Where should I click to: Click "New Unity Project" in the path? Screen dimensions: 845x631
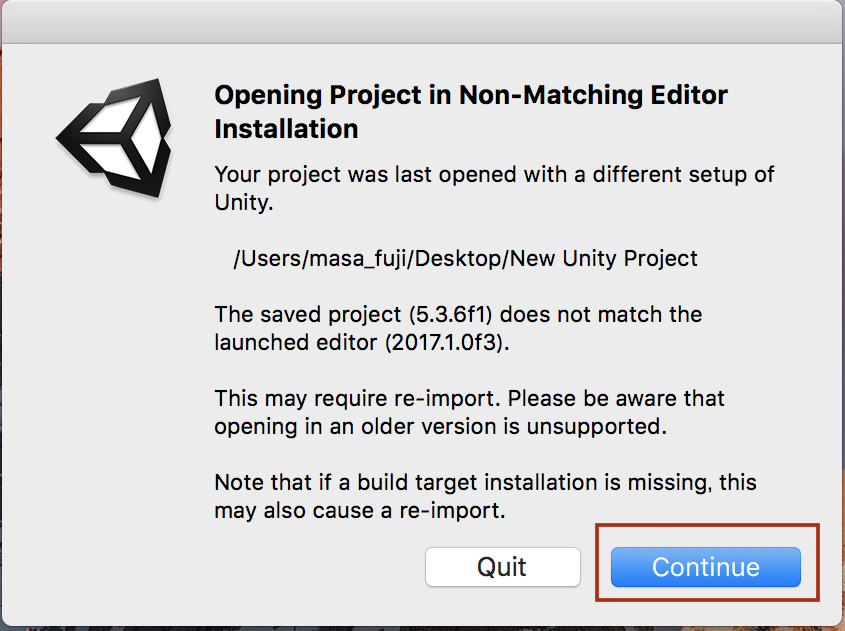(x=604, y=258)
